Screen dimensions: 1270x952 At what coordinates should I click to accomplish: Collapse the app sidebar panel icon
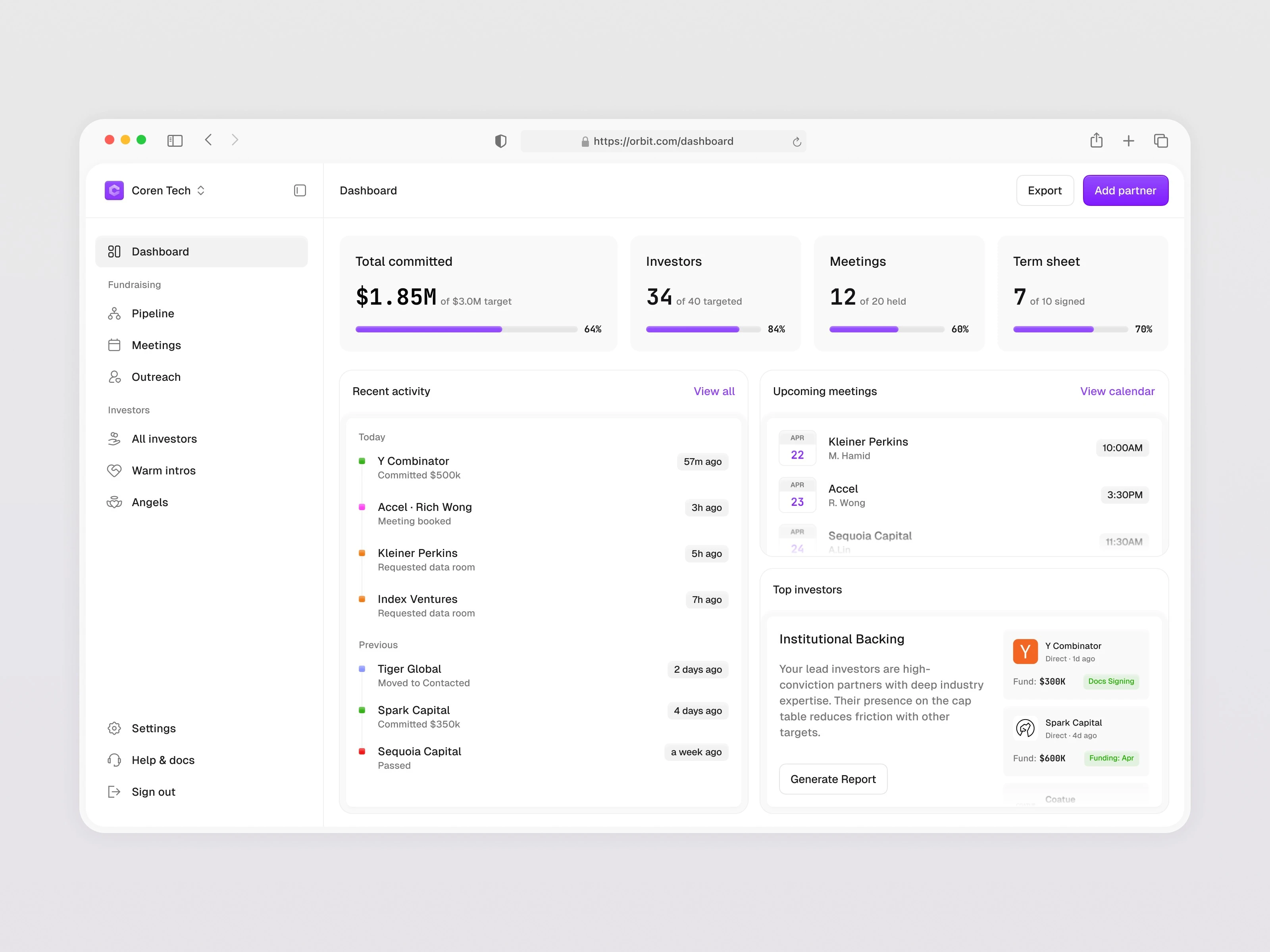300,190
